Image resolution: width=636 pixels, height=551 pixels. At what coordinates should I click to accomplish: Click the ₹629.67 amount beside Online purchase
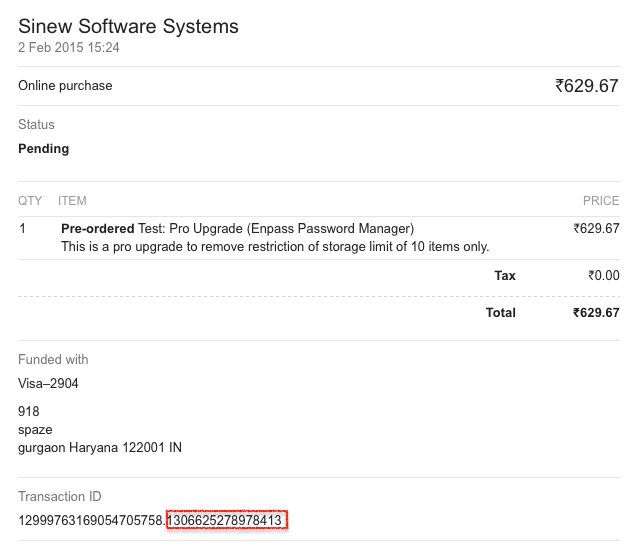click(x=587, y=86)
